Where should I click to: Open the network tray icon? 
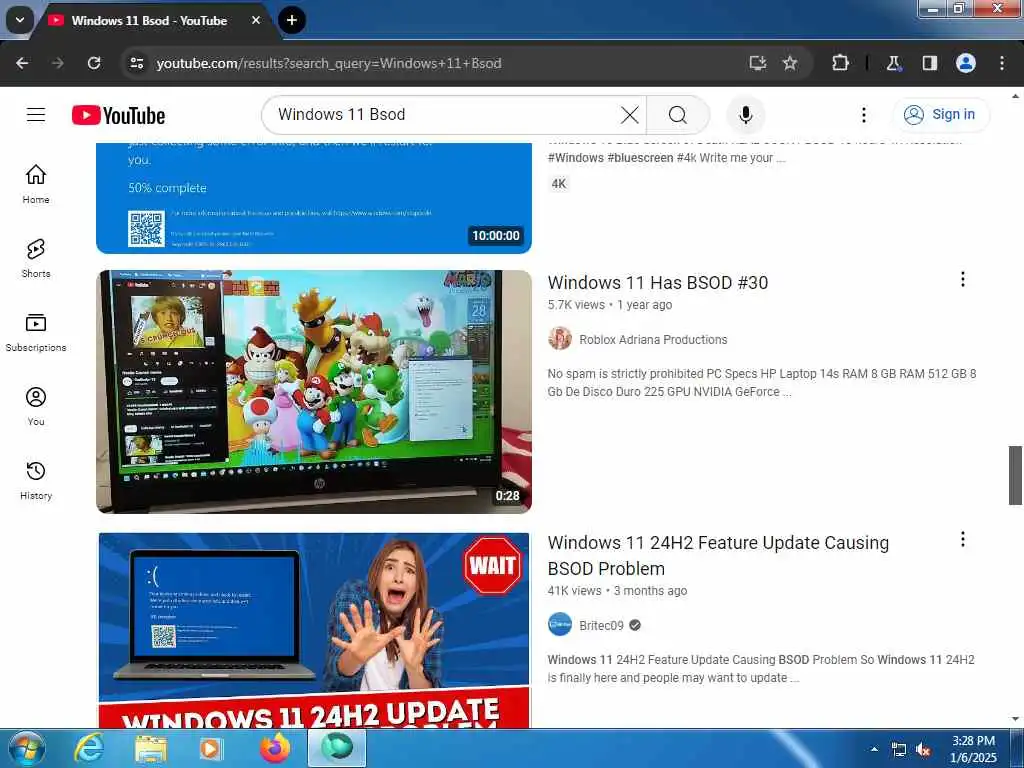click(x=899, y=750)
